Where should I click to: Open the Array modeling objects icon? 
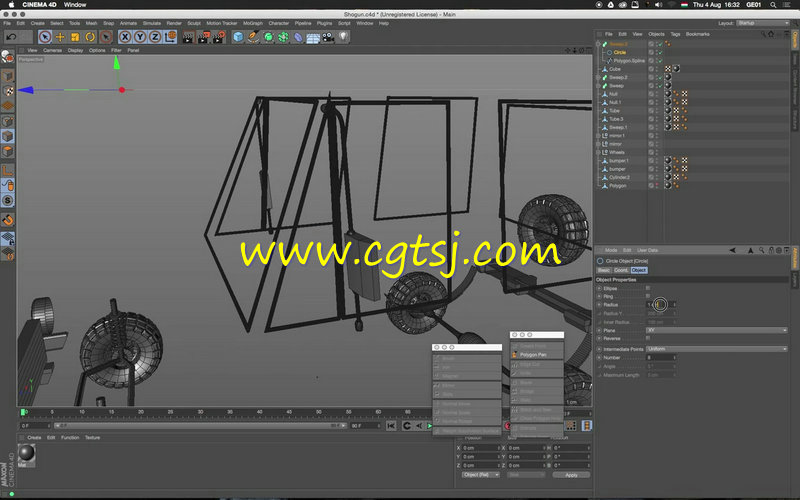[283, 37]
